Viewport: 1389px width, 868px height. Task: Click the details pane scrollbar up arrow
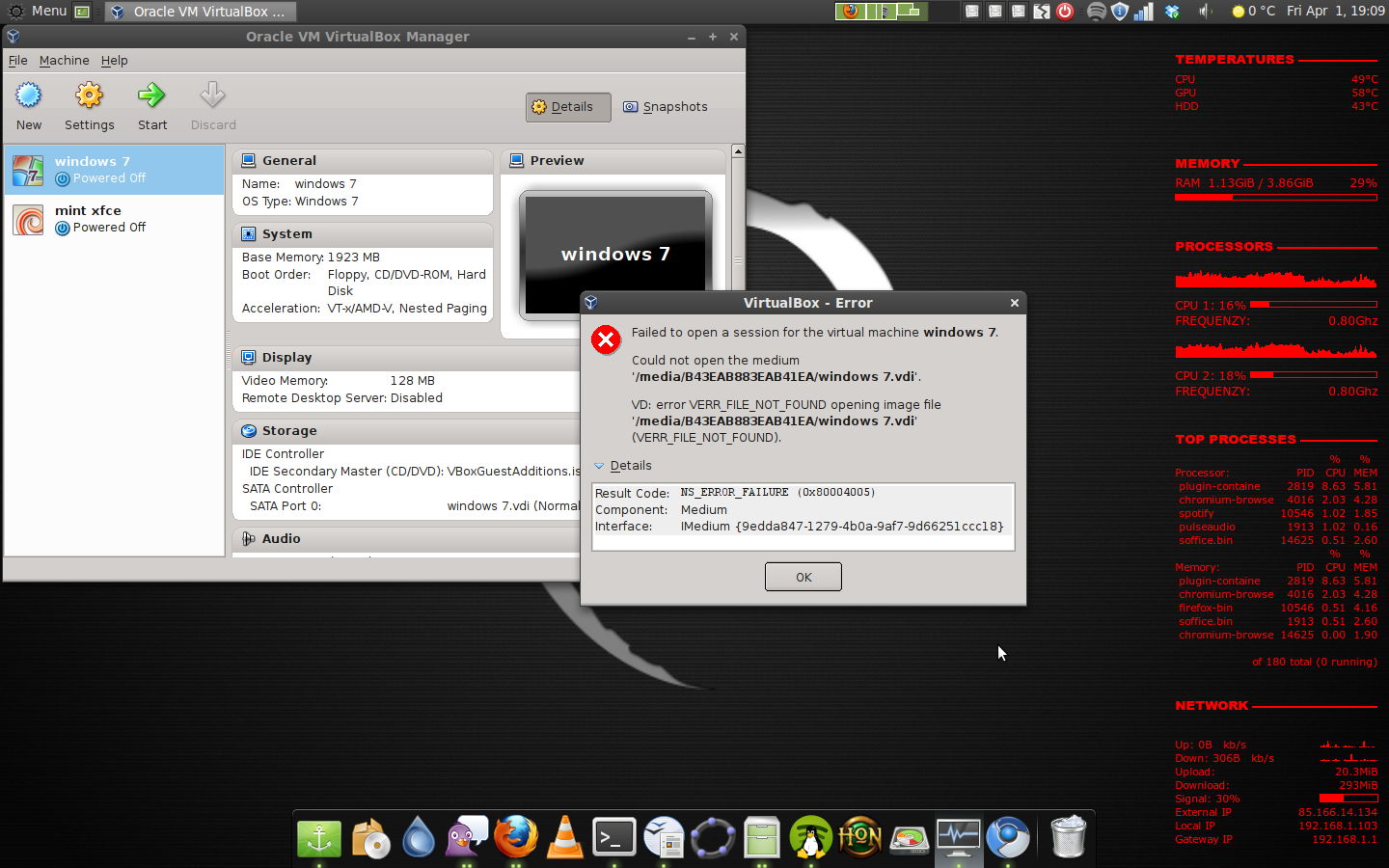[x=738, y=151]
